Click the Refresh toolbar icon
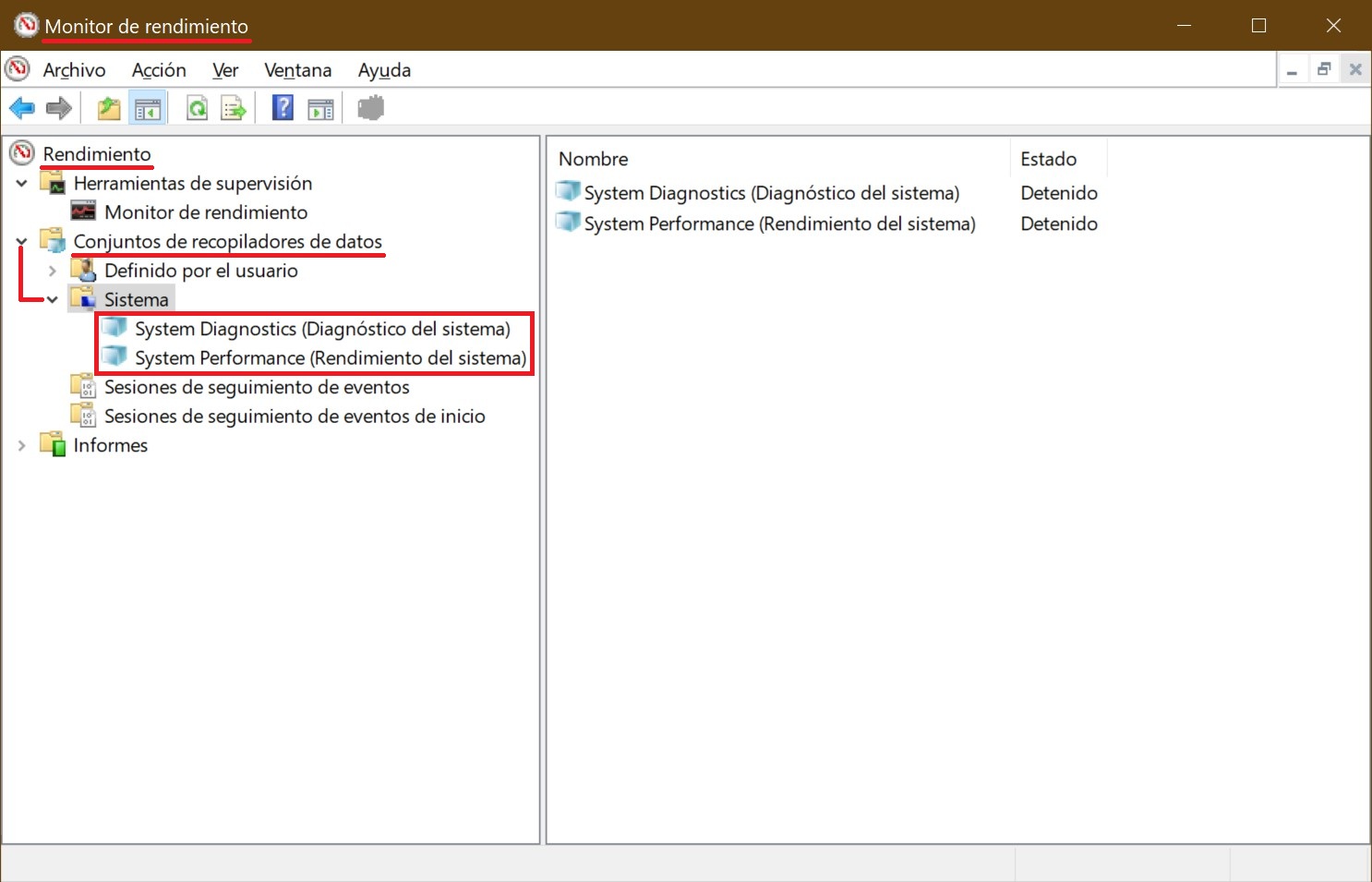1372x882 pixels. pyautogui.click(x=197, y=109)
